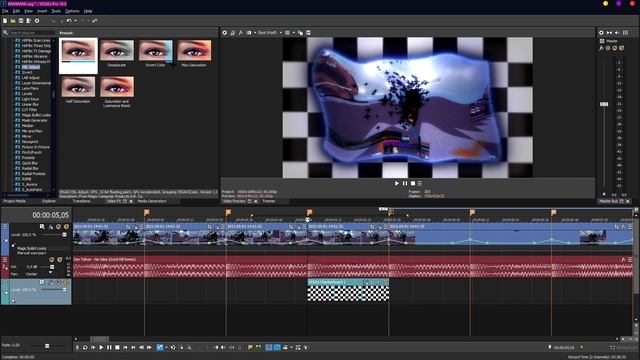Image resolution: width=640 pixels, height=360 pixels.
Task: Open the overlays dropdown arrow
Action: tap(293, 33)
